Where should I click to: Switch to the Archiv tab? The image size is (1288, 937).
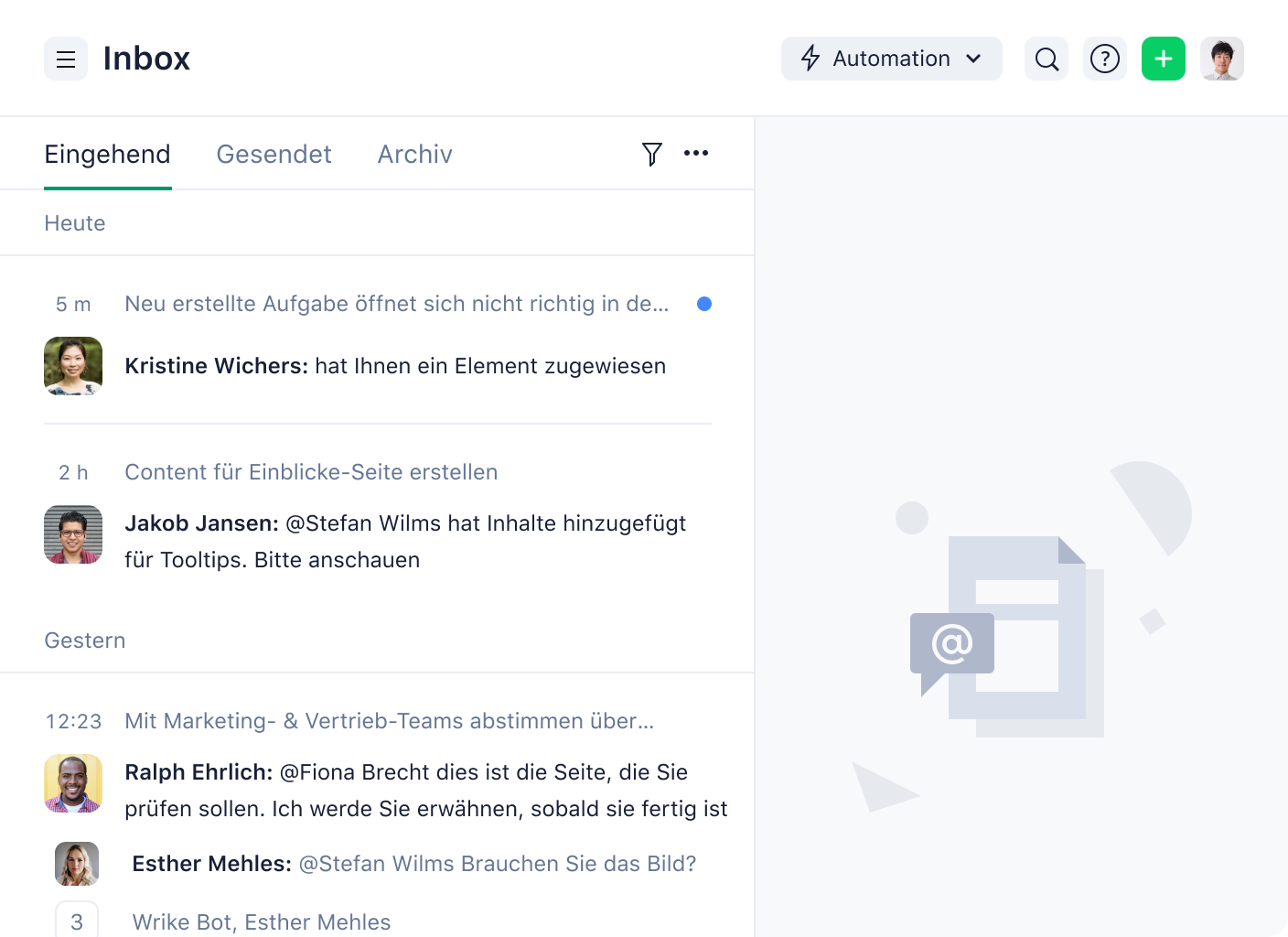point(415,154)
